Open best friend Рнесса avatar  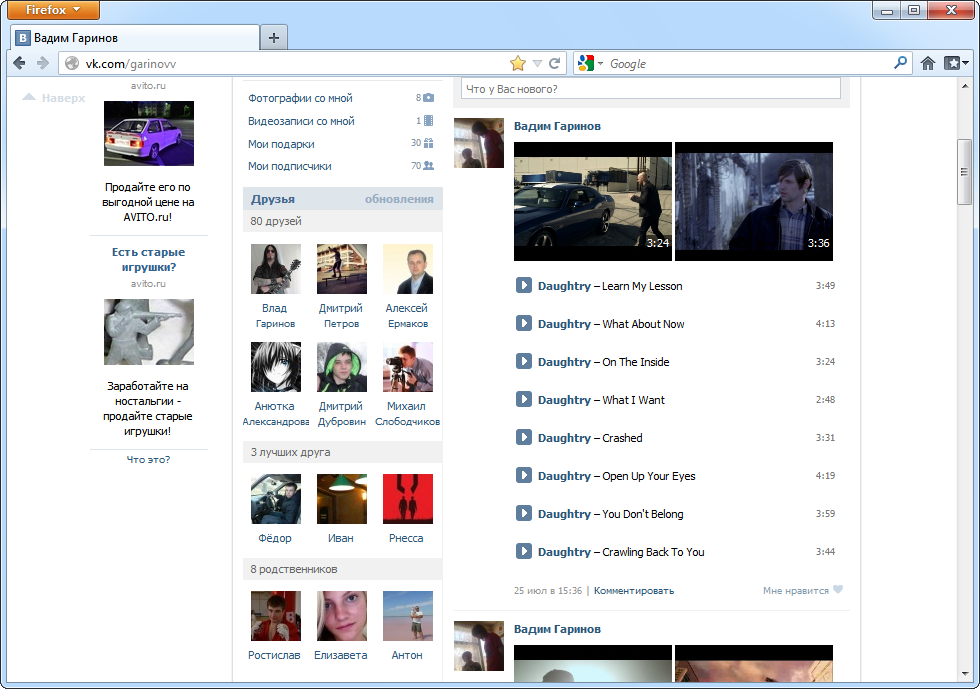(408, 499)
